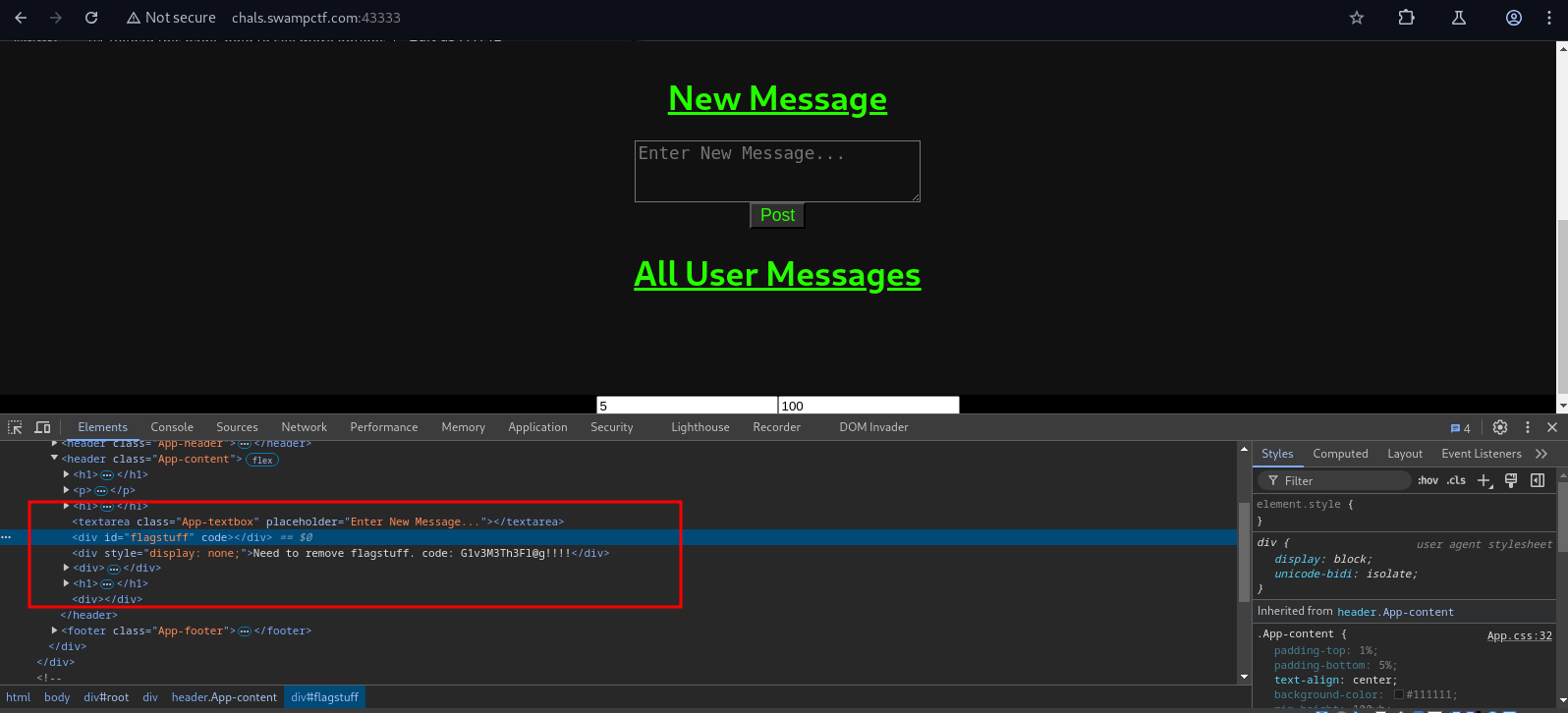Toggle element state with :hov
Image resolution: width=1568 pixels, height=713 pixels.
tap(1428, 480)
